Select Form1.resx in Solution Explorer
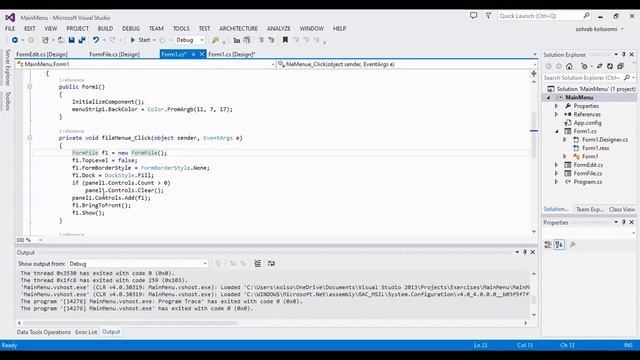 pyautogui.click(x=596, y=148)
